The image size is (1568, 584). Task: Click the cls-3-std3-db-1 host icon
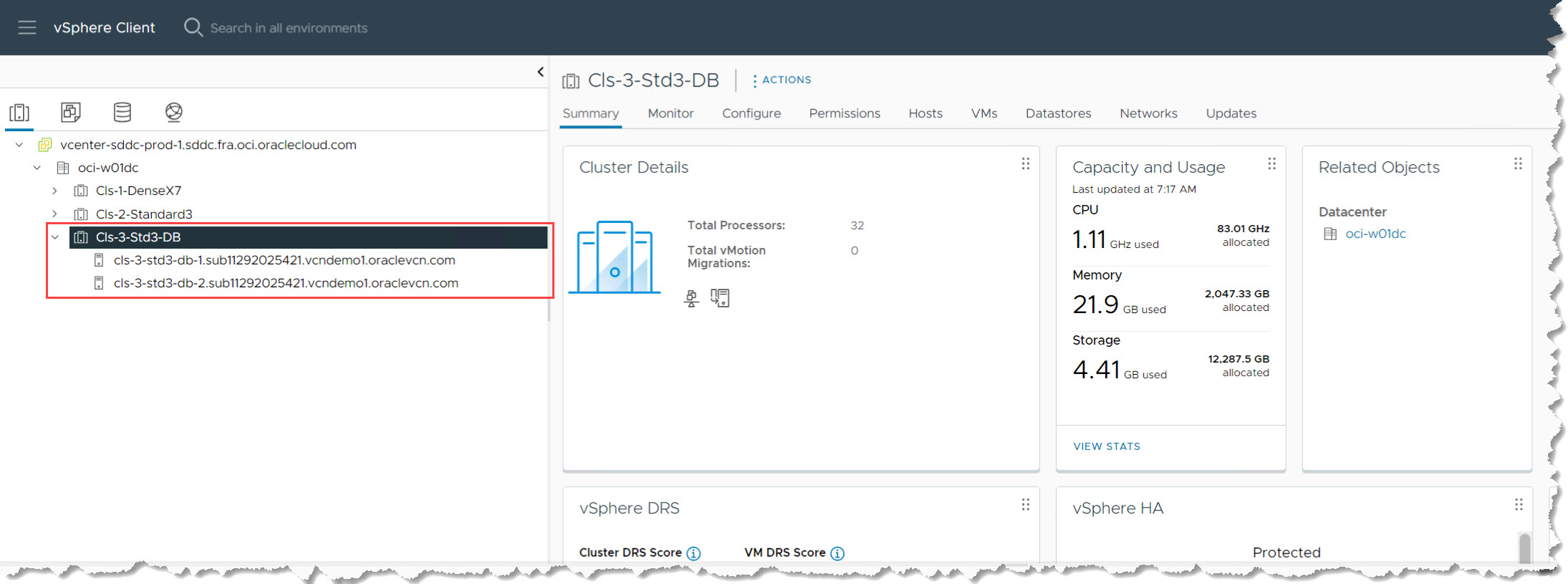tap(99, 260)
